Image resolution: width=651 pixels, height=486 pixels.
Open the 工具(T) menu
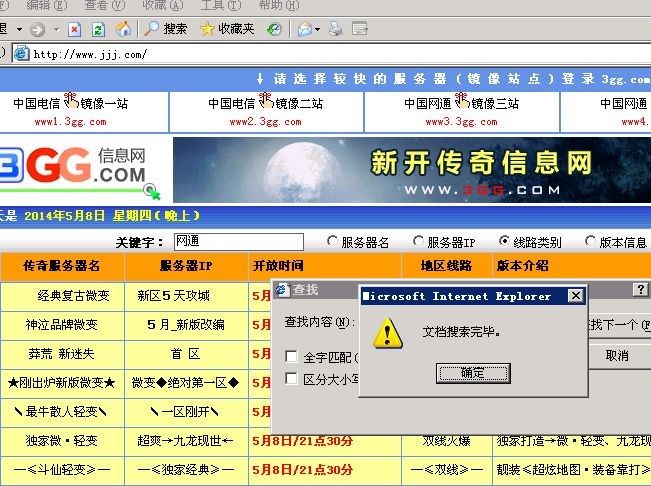[x=220, y=5]
